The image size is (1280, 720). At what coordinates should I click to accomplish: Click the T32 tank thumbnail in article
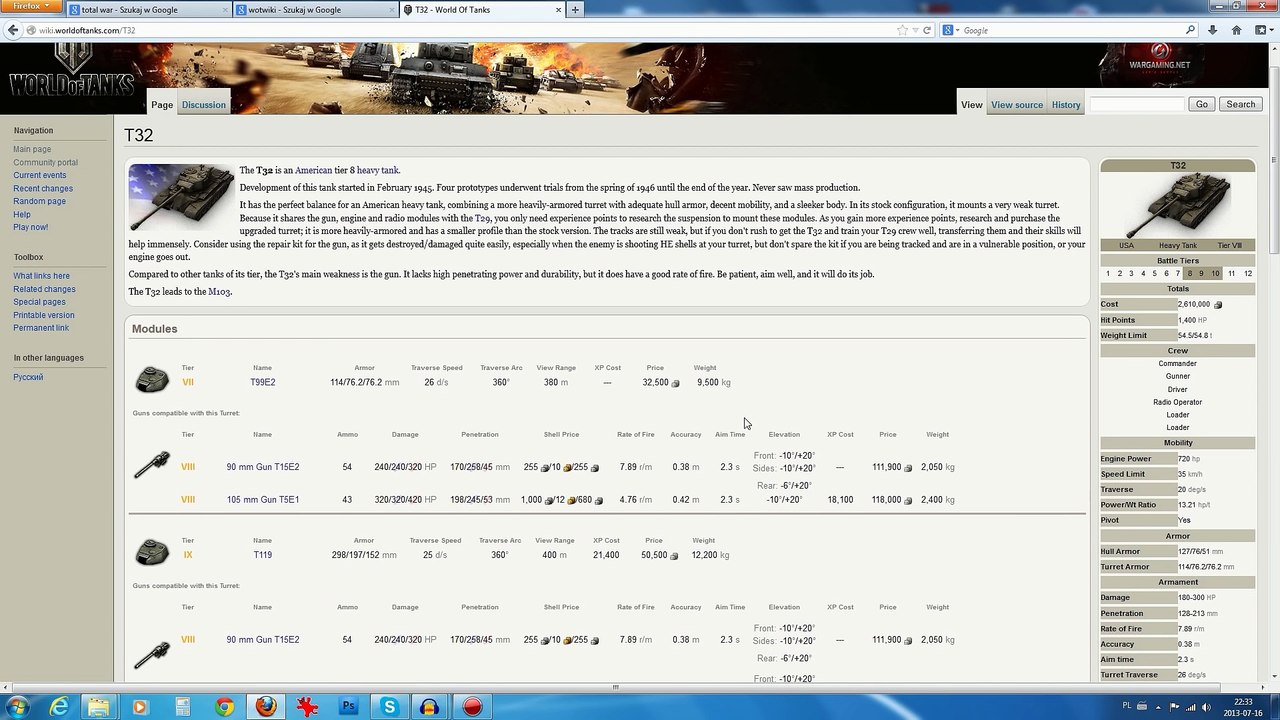point(181,197)
